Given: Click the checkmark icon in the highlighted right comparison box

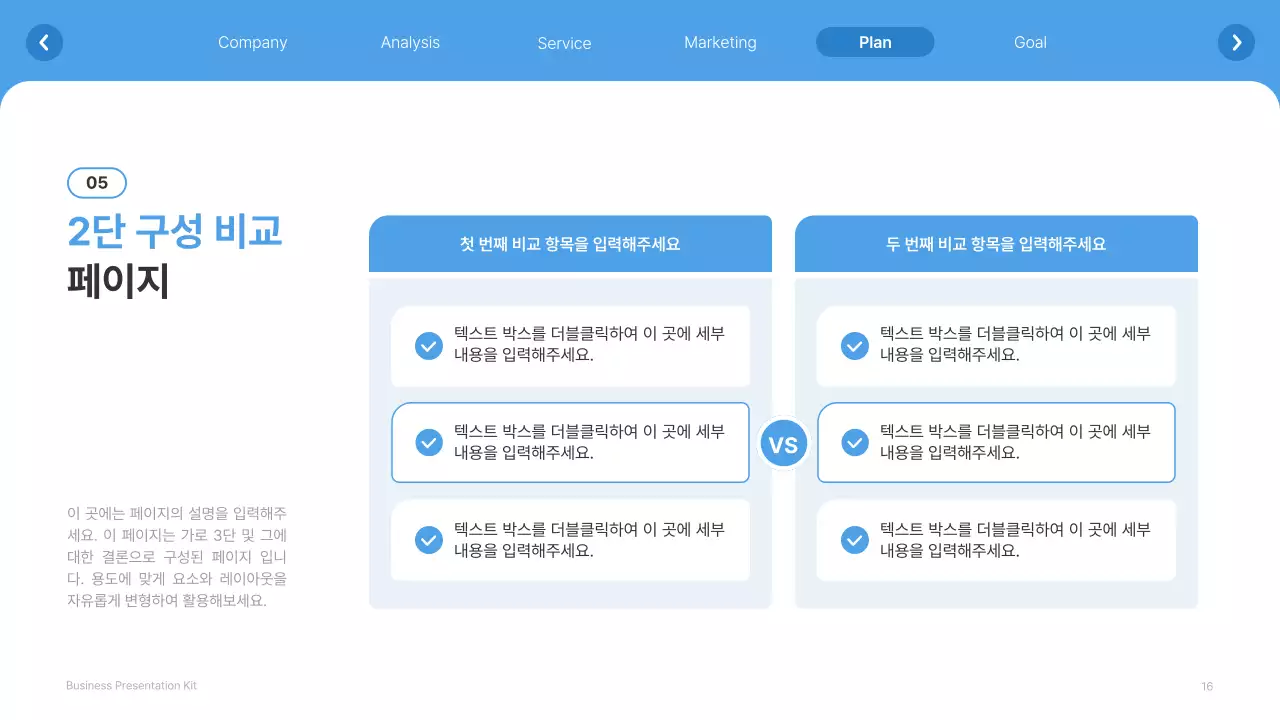Looking at the screenshot, I should tap(854, 442).
